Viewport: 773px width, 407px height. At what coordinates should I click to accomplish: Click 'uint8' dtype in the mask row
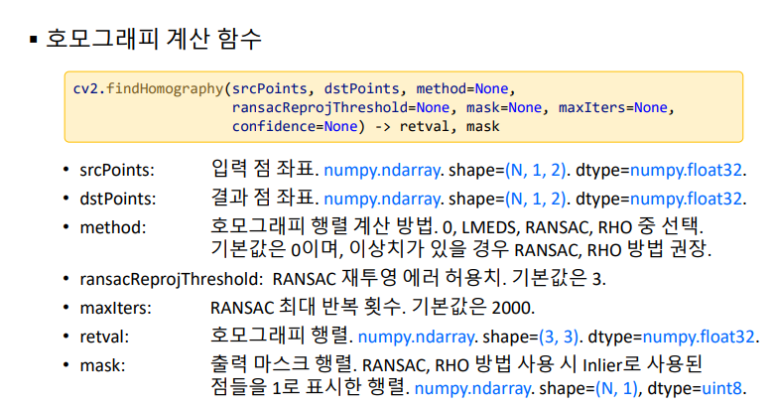(721, 388)
